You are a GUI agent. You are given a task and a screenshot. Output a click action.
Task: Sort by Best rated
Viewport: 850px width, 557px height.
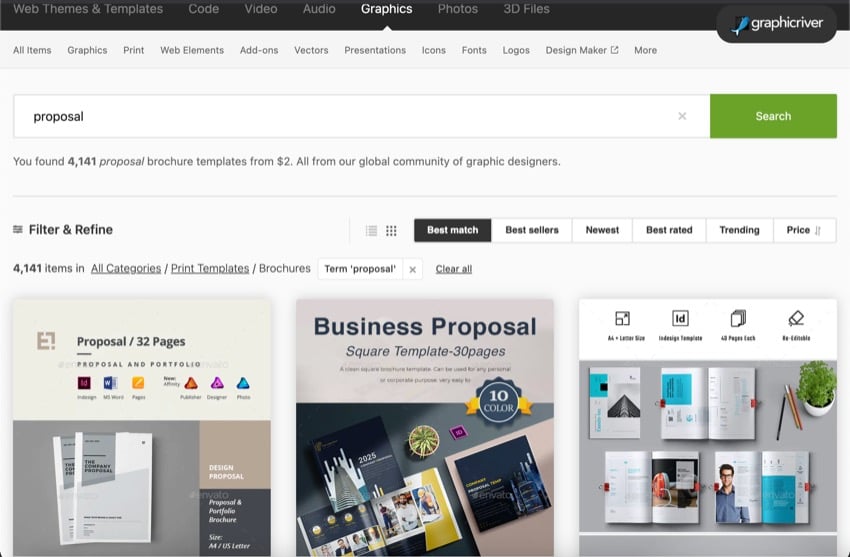click(669, 230)
